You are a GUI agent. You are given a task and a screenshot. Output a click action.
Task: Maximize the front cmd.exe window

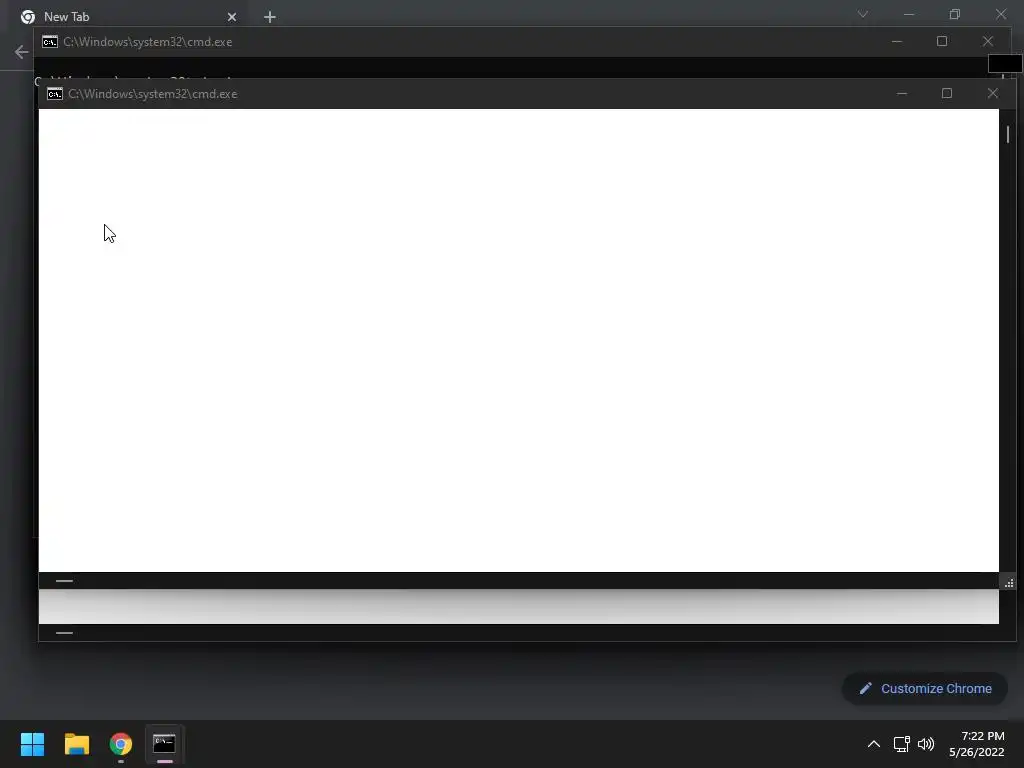[x=947, y=93]
